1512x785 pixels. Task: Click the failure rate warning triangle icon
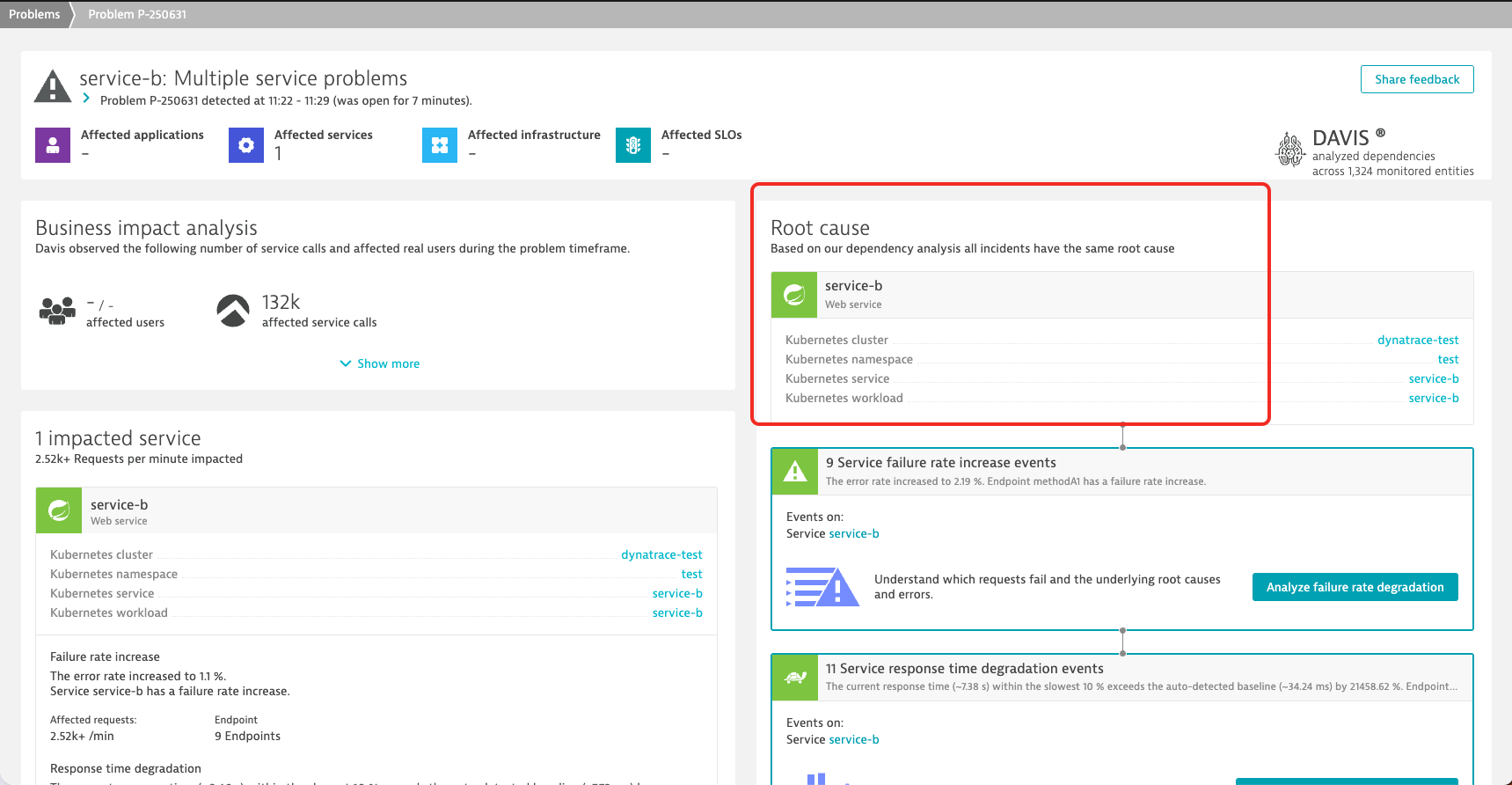point(795,472)
